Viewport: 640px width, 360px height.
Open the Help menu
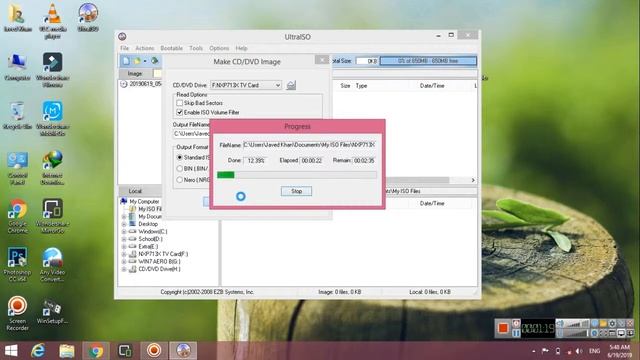pos(241,48)
